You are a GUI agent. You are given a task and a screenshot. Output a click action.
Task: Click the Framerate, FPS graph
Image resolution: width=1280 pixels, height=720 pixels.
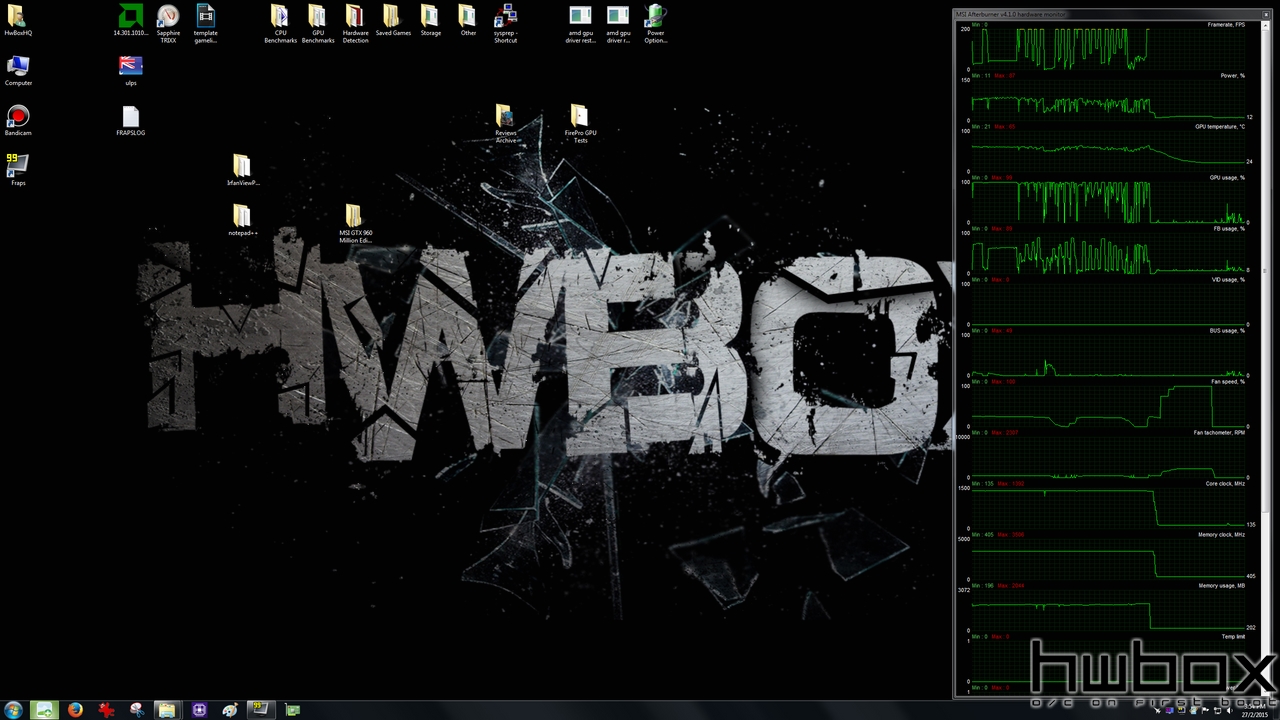[1108, 49]
